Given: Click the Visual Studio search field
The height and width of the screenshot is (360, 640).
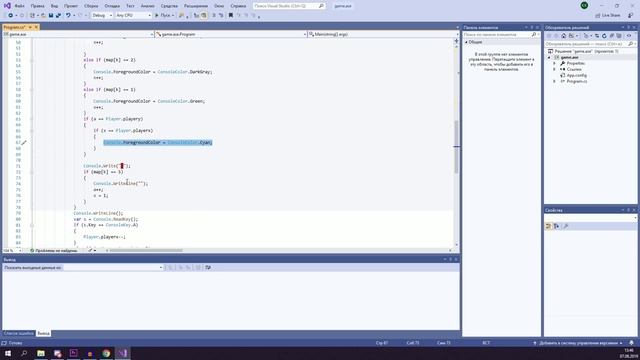Looking at the screenshot, I should tap(289, 6).
